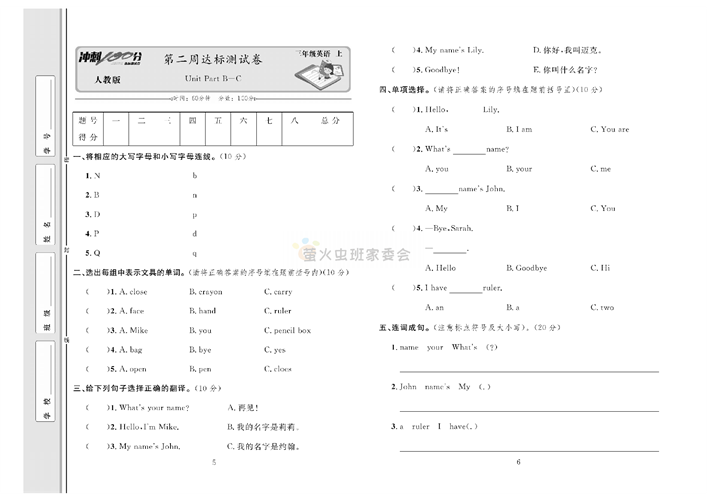Click the option 'B. Goodbye'

[x=527, y=268]
